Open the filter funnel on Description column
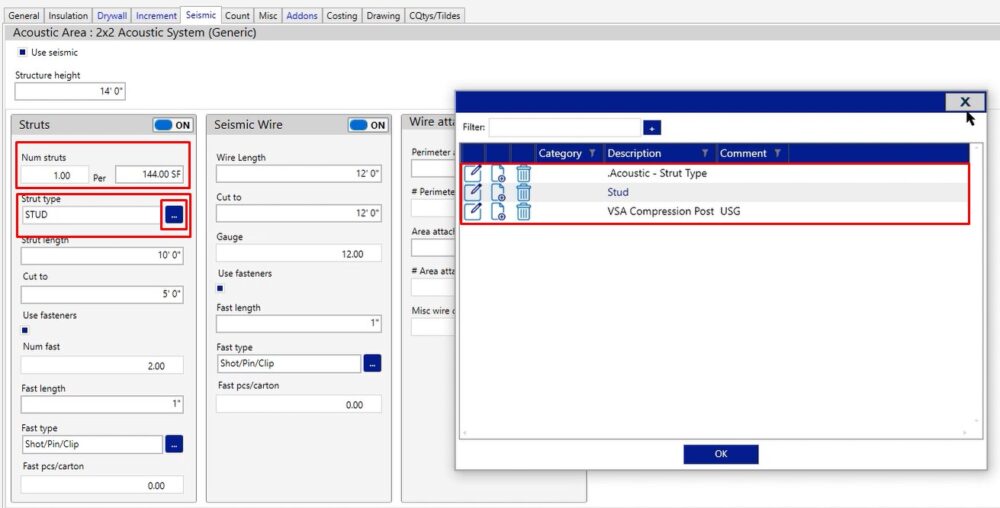 (x=705, y=153)
